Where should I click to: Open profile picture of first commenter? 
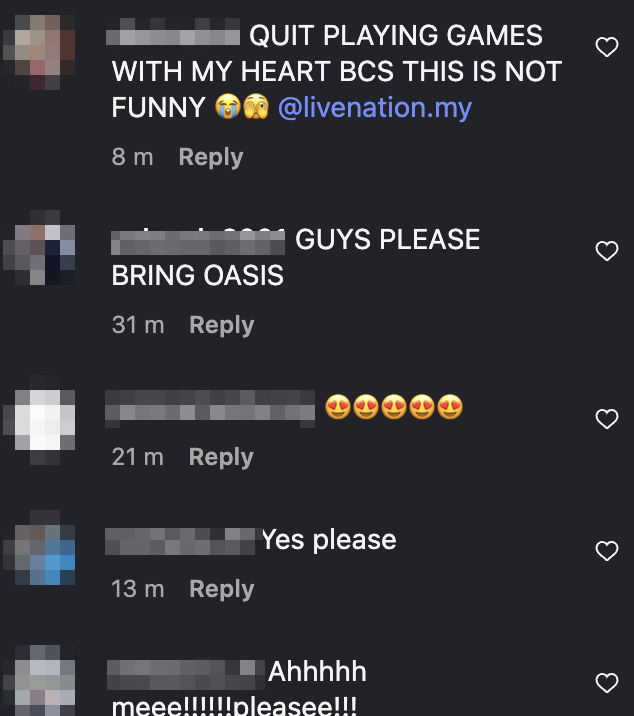(39, 52)
